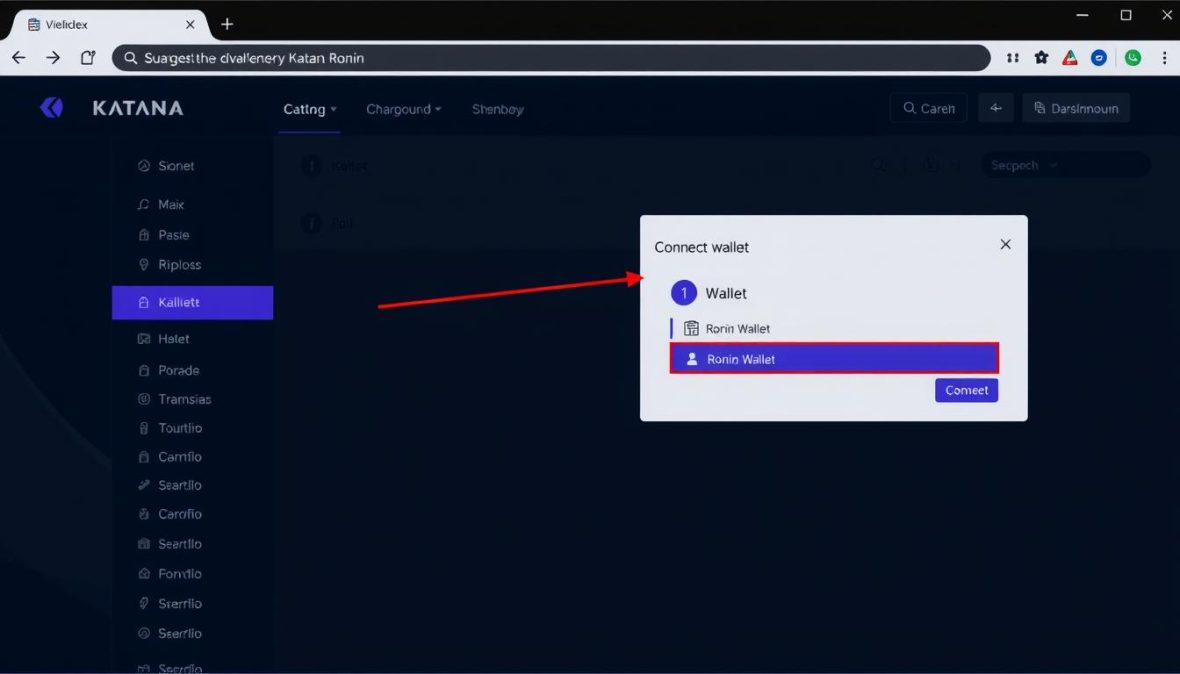
Task: Click the tab-groups icon in browser toolbar
Action: click(1013, 58)
